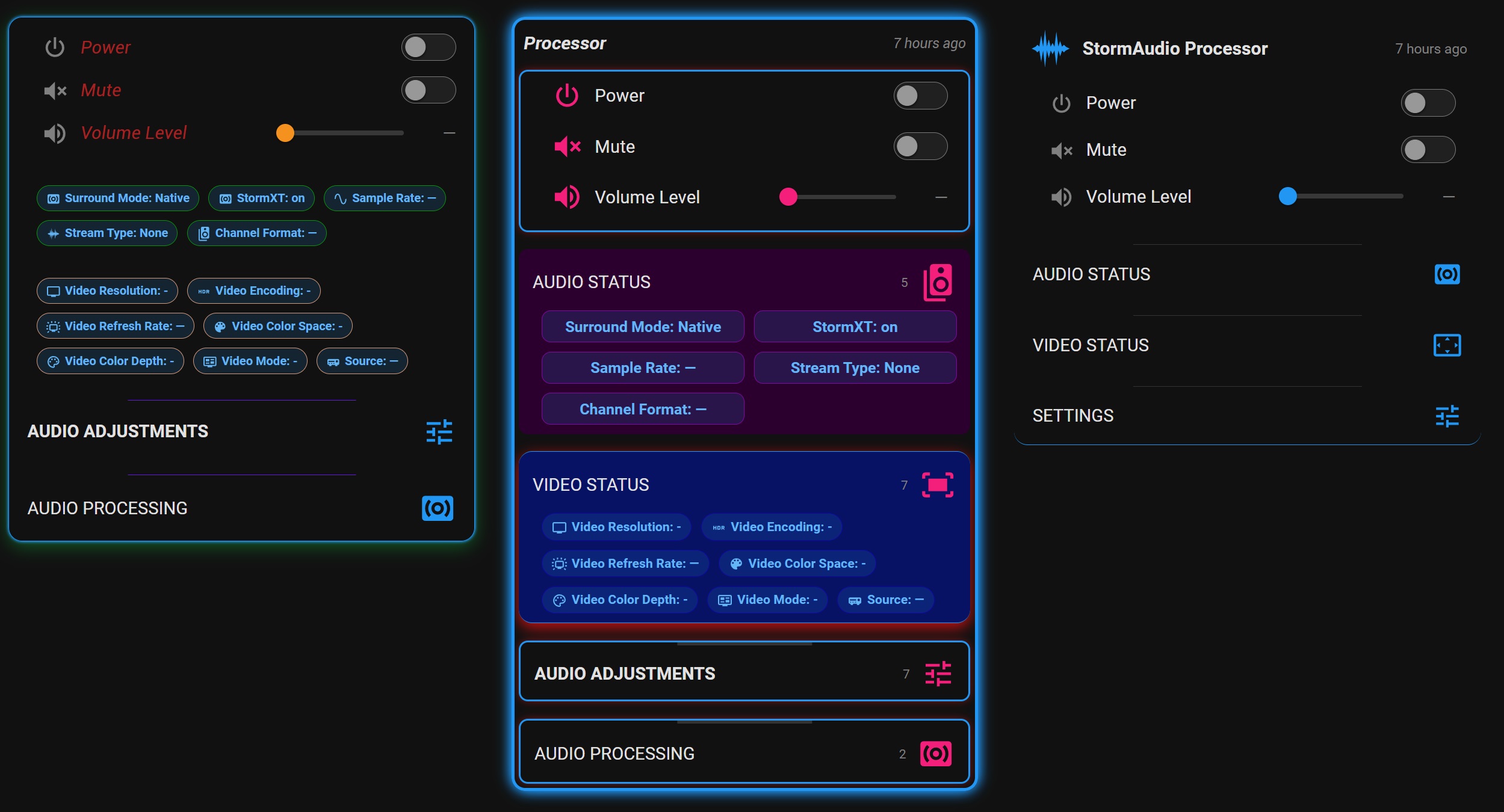The width and height of the screenshot is (1504, 812).
Task: Click the pink power icon in Processor card
Action: (566, 96)
